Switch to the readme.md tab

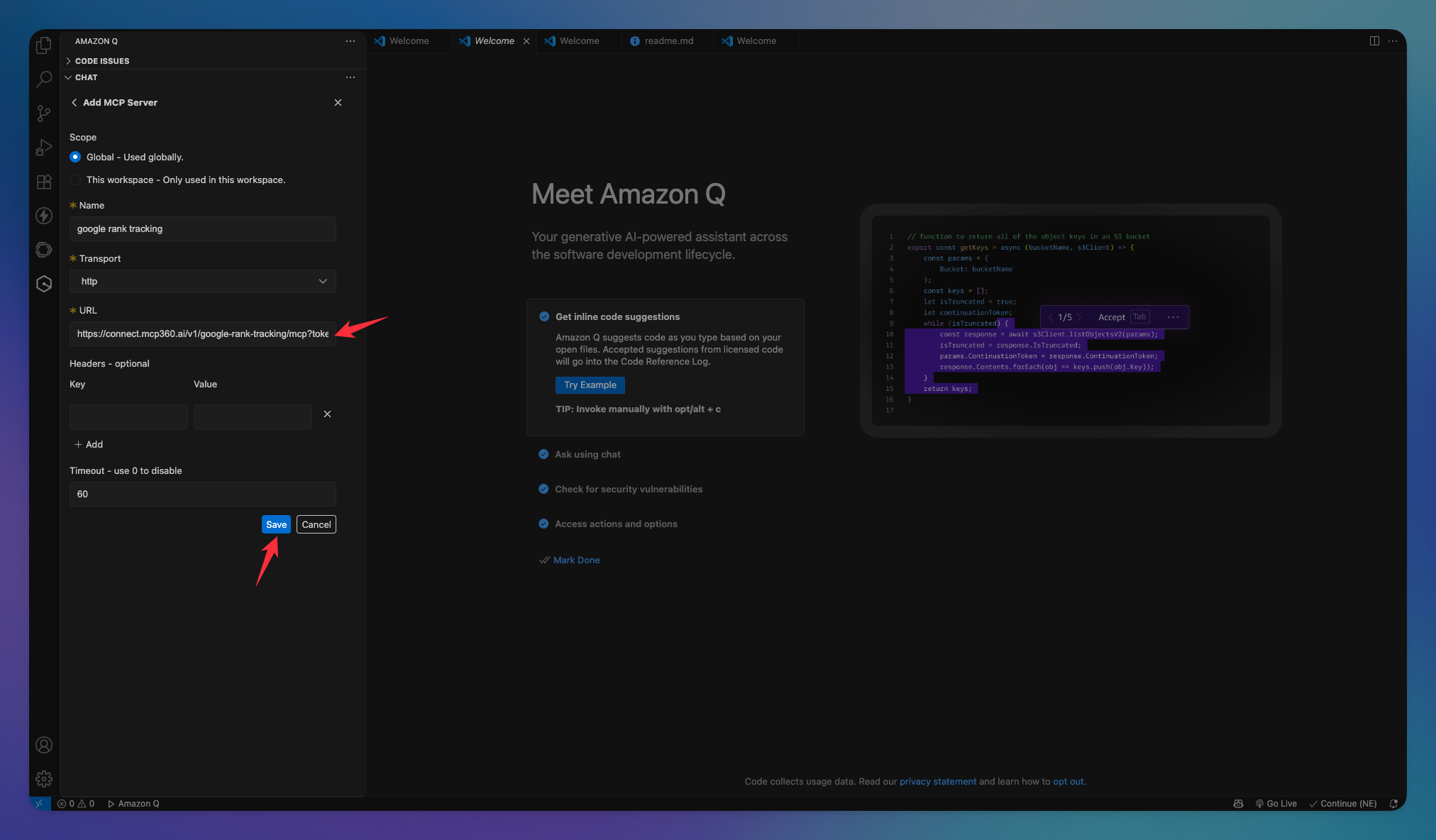pos(668,41)
